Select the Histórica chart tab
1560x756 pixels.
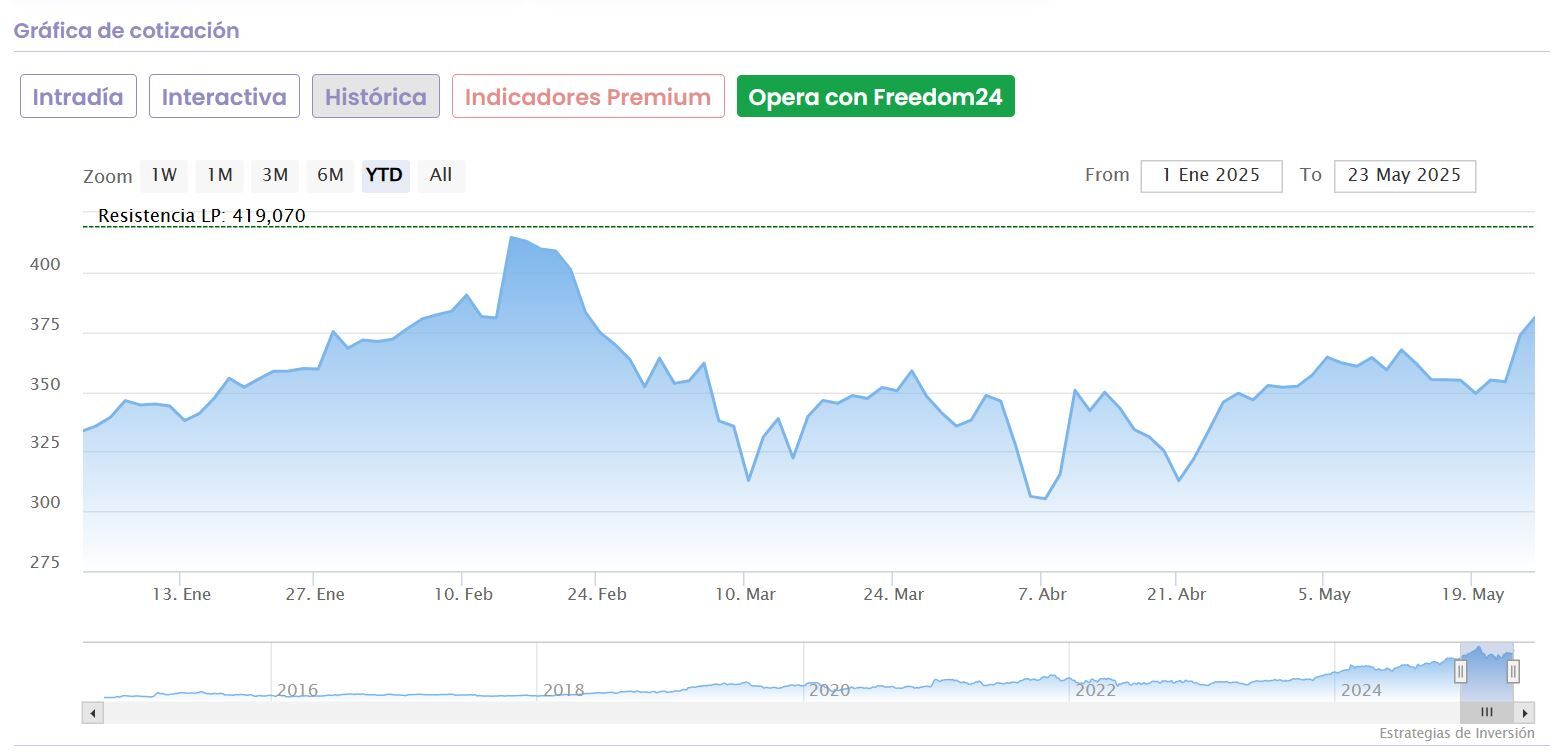pyautogui.click(x=375, y=97)
